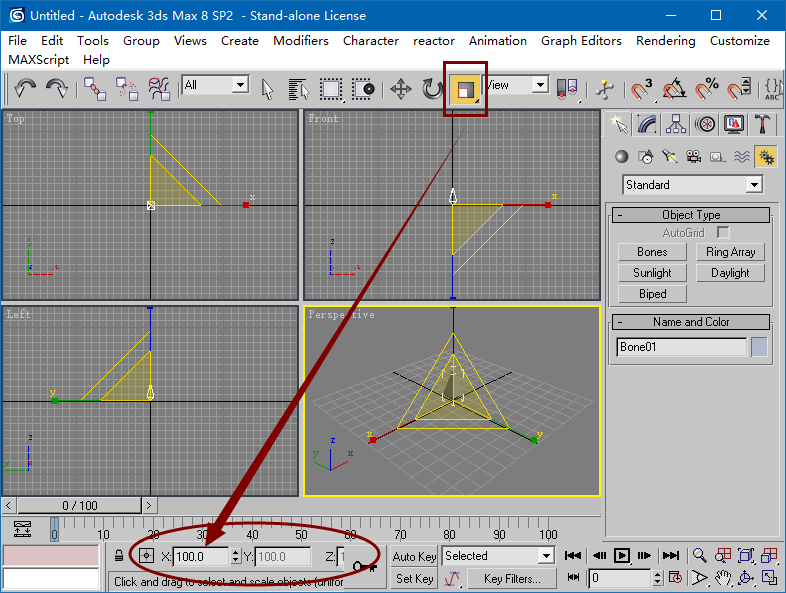The image size is (786, 593).
Task: Toggle the Window/Crossing selection icon
Action: pyautogui.click(x=363, y=90)
